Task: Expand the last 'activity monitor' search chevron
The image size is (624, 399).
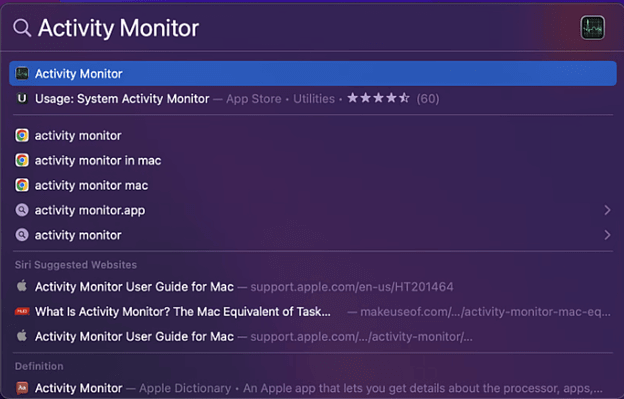Action: click(x=607, y=235)
